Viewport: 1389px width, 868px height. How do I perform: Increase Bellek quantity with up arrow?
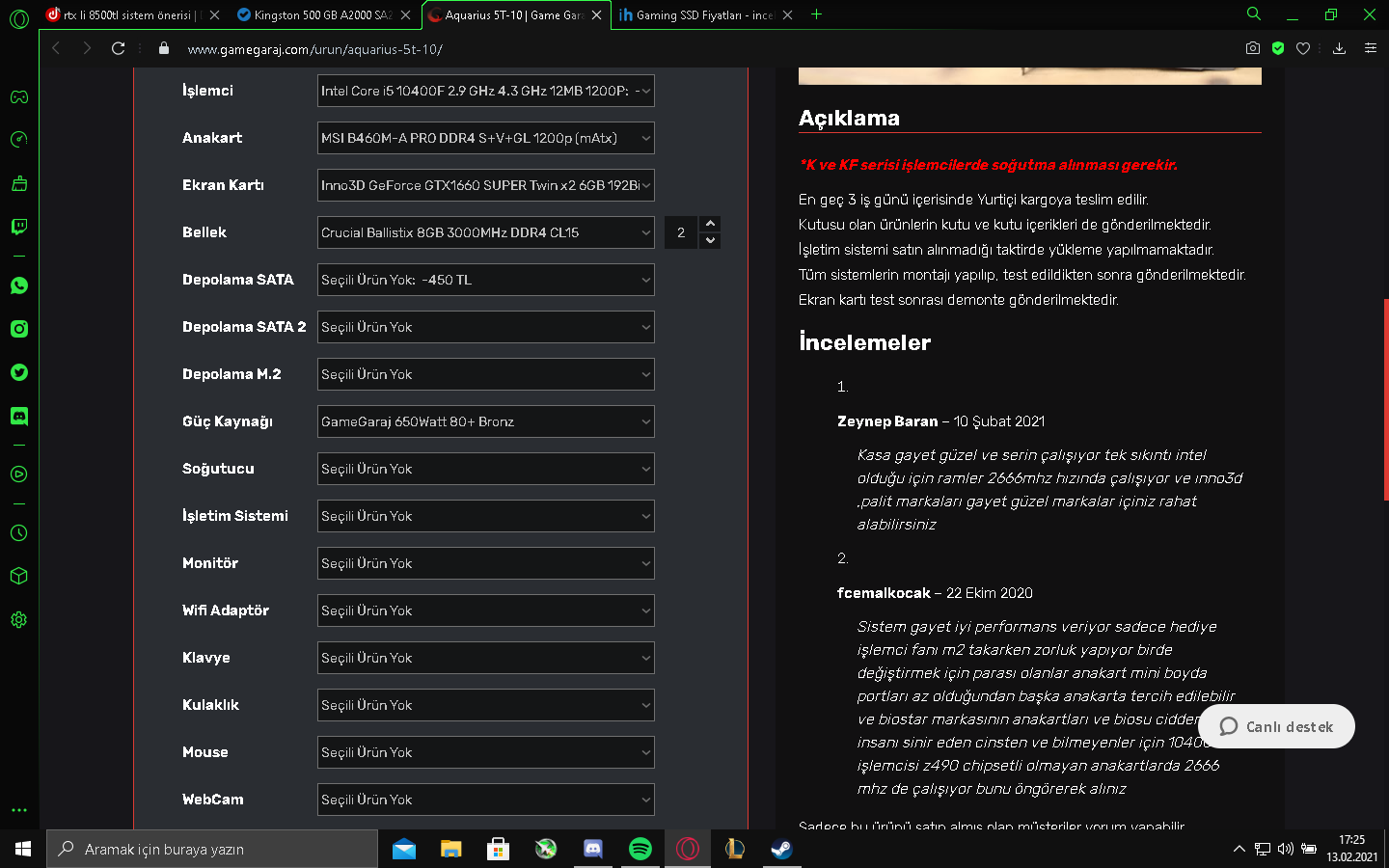pos(711,224)
